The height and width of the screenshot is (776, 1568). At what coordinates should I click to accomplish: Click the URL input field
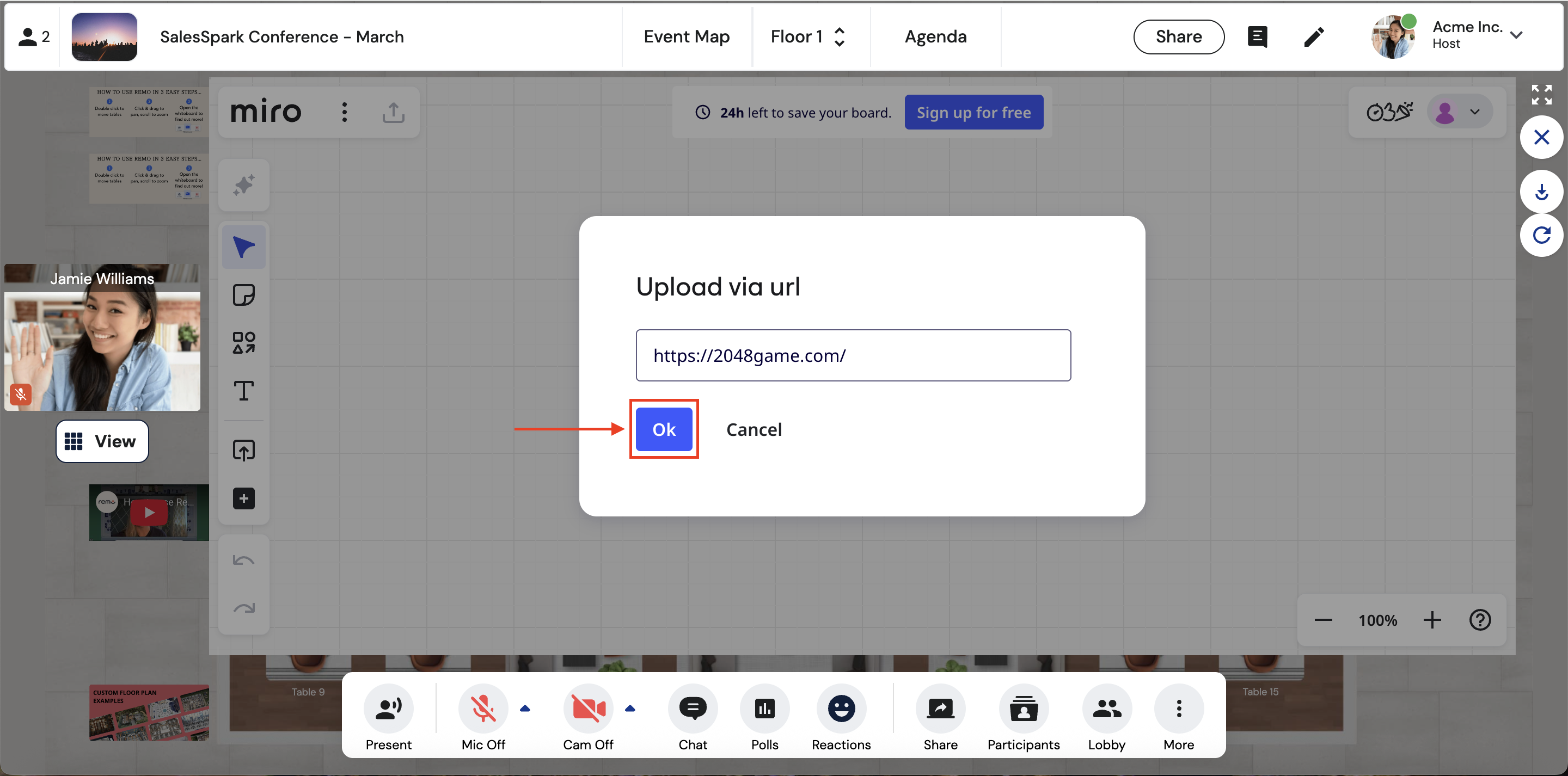(853, 355)
